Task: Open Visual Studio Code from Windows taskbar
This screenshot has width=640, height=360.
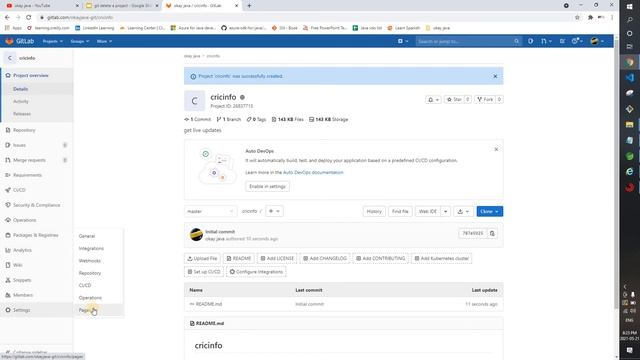Action: point(629,77)
